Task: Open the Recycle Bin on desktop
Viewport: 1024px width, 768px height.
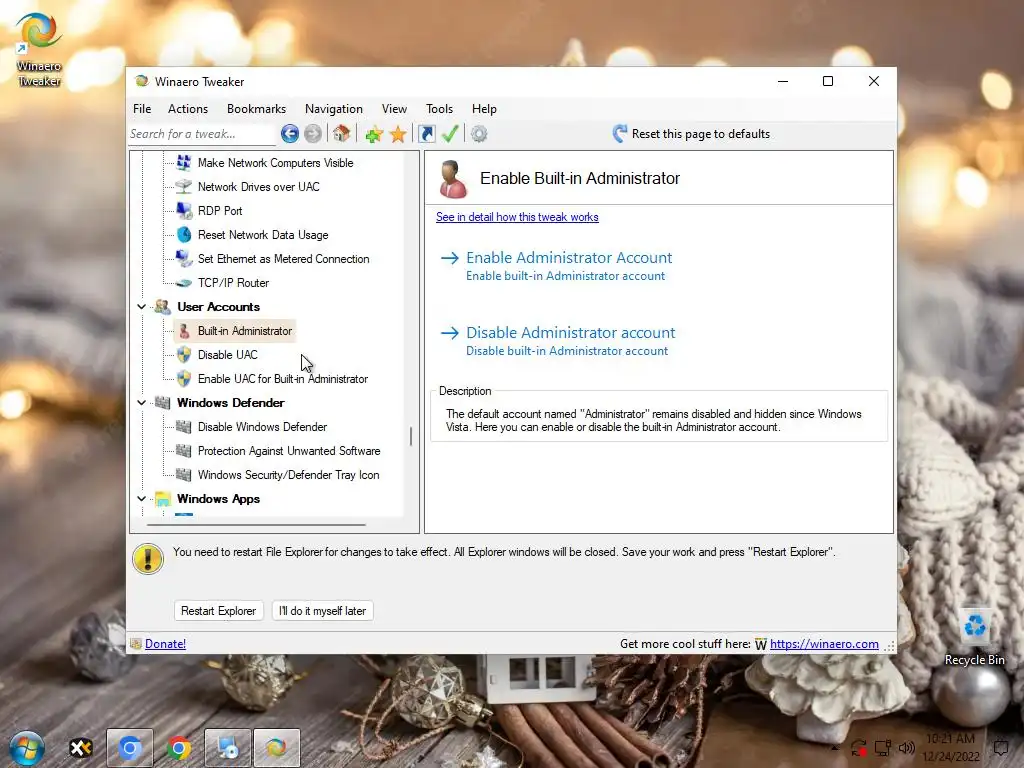Action: point(974,638)
